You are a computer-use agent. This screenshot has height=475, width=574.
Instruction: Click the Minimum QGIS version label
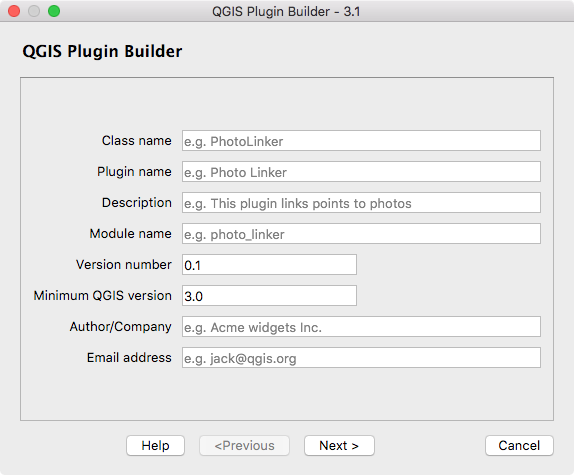[102, 296]
